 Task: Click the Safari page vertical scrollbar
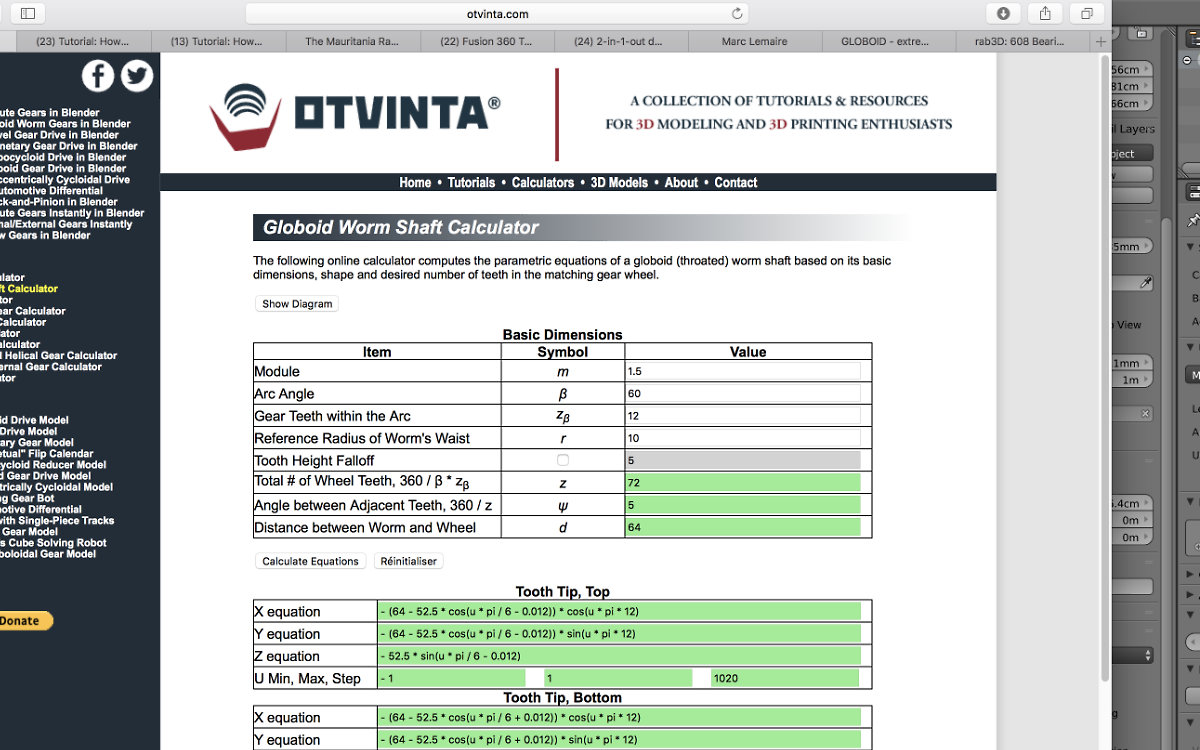tap(1105, 370)
